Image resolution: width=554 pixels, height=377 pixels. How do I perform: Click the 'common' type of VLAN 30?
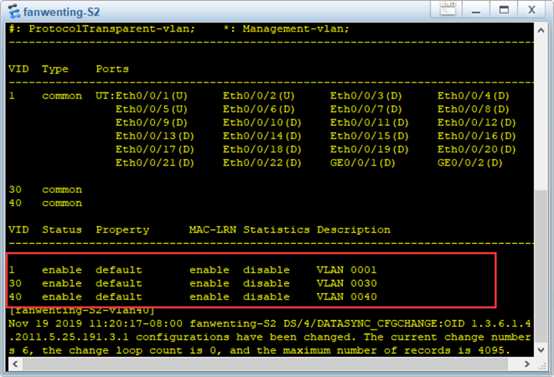[x=62, y=190]
